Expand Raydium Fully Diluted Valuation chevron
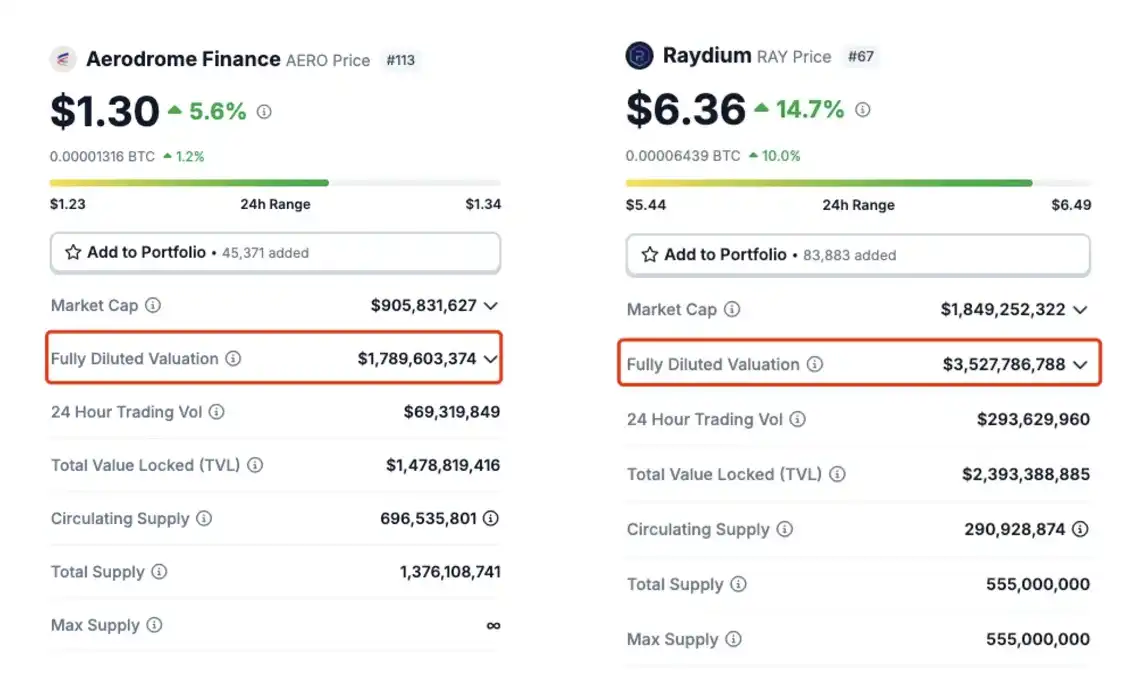The height and width of the screenshot is (692, 1134). click(x=1080, y=365)
